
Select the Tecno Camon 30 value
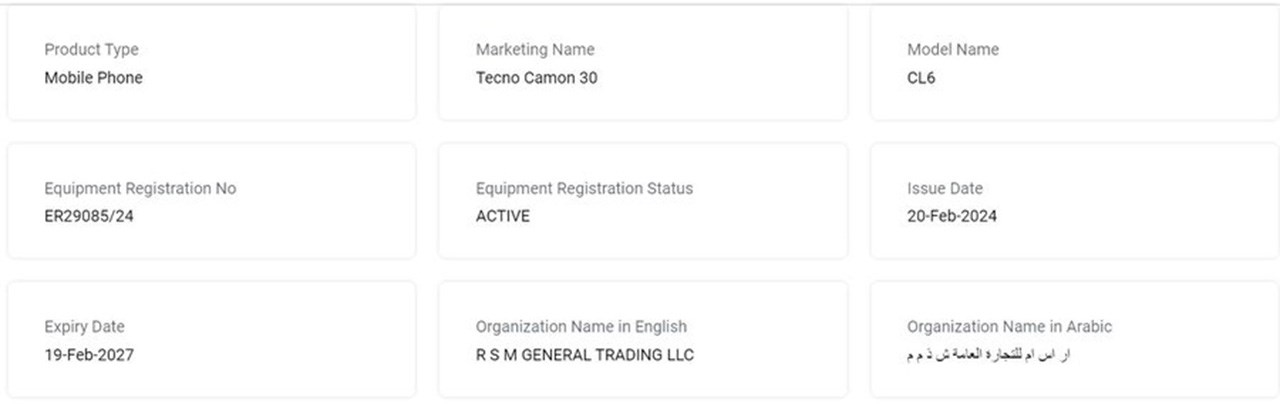(x=537, y=78)
